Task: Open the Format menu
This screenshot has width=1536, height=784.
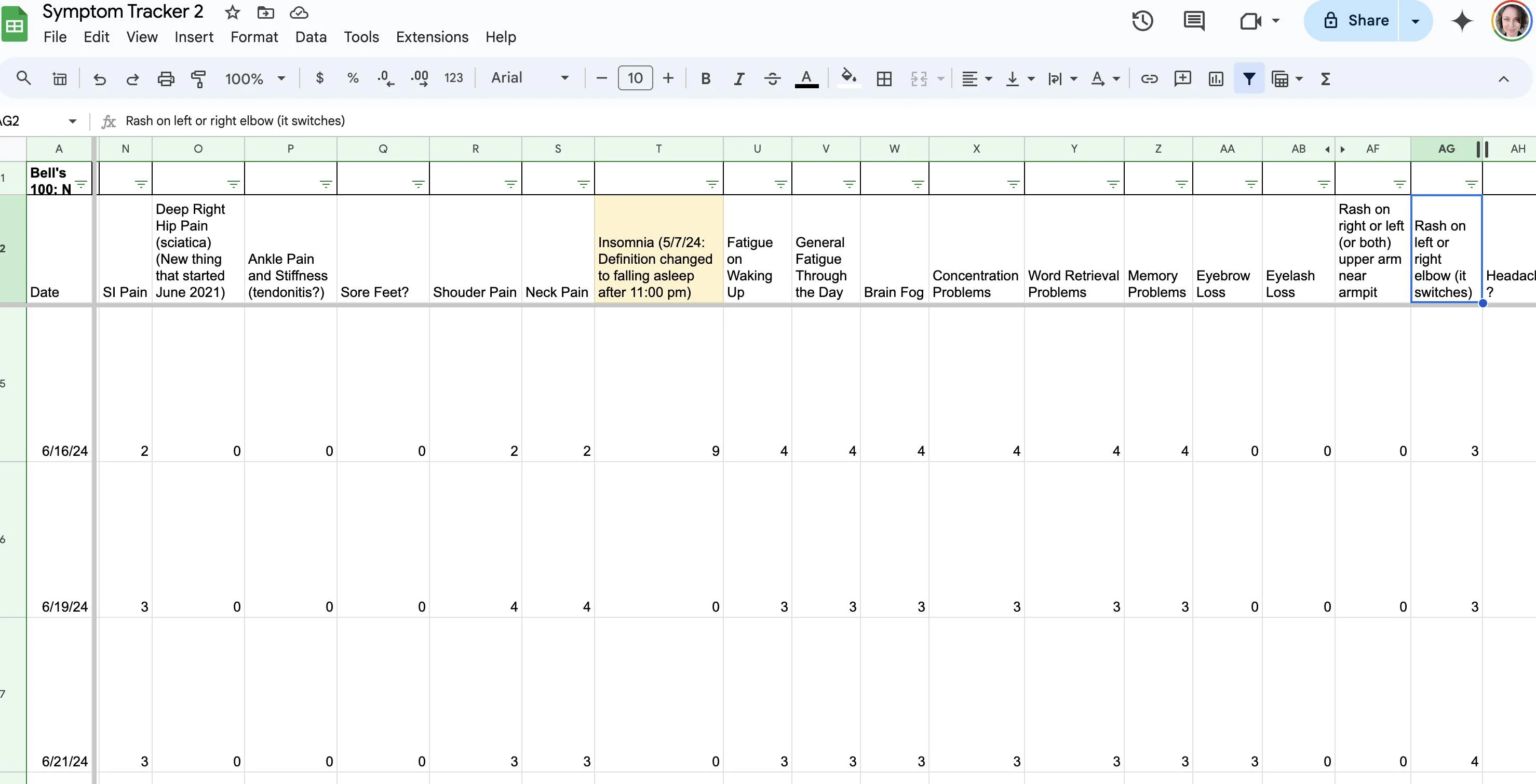Action: [x=254, y=37]
